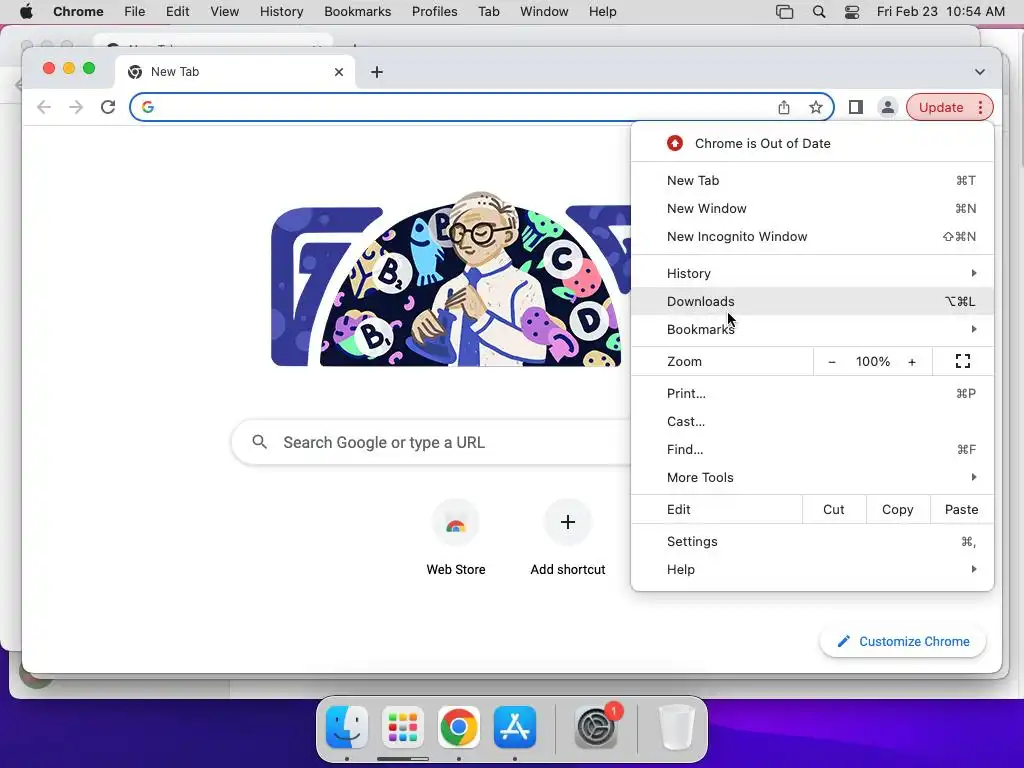Open Trash in the dock

677,727
